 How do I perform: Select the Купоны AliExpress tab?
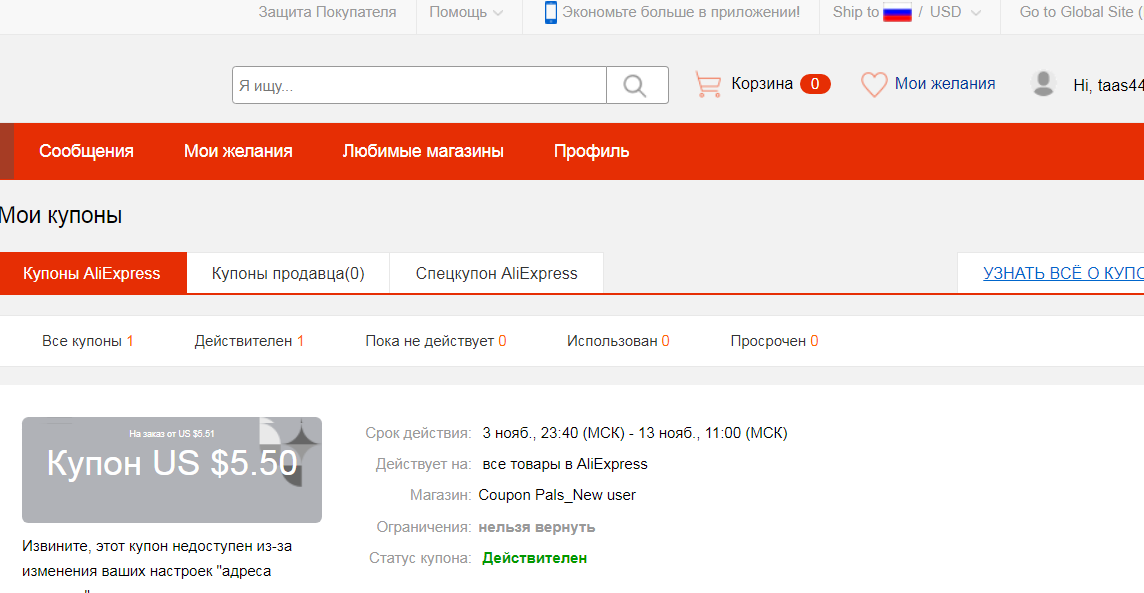click(92, 274)
